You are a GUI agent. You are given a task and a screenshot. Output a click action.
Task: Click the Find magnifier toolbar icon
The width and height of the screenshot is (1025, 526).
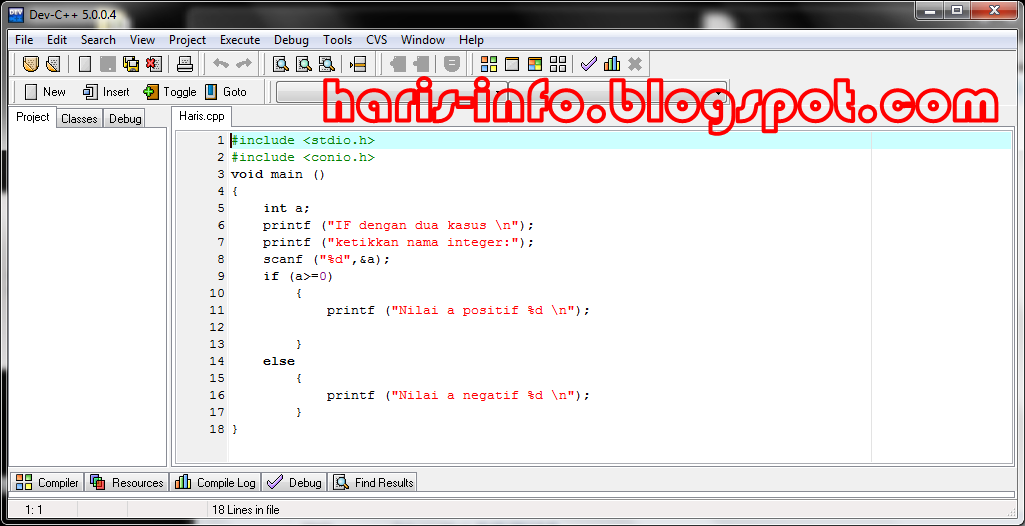tap(281, 64)
